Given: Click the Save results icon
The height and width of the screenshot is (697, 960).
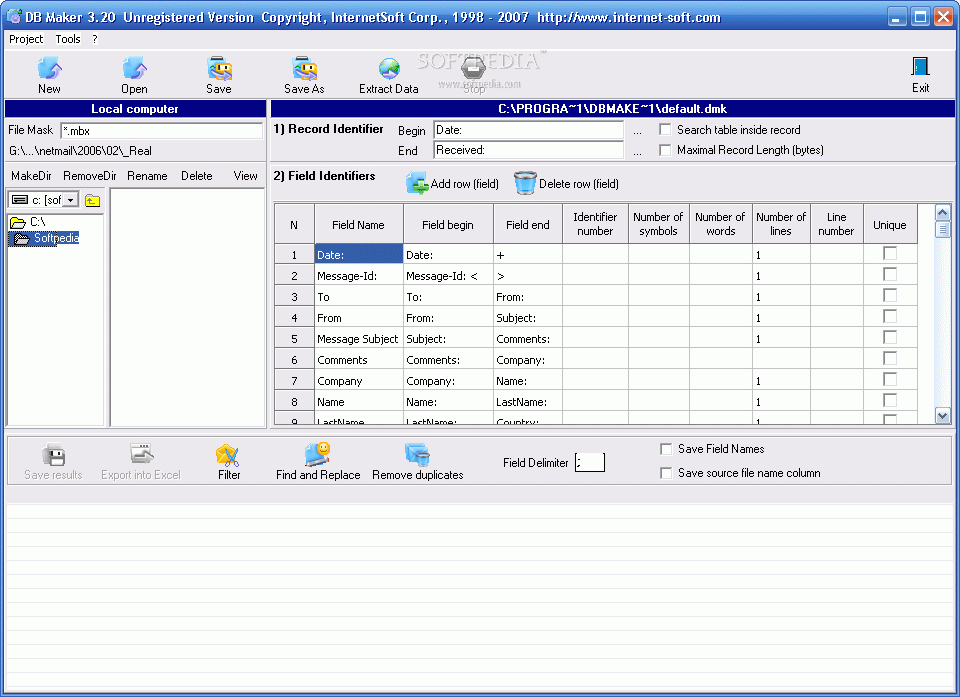Looking at the screenshot, I should click(x=53, y=454).
